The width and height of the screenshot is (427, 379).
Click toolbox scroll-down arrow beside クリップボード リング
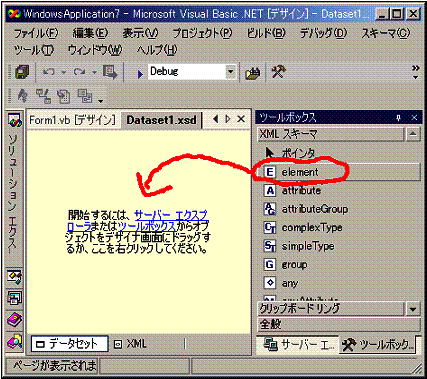[x=413, y=309]
